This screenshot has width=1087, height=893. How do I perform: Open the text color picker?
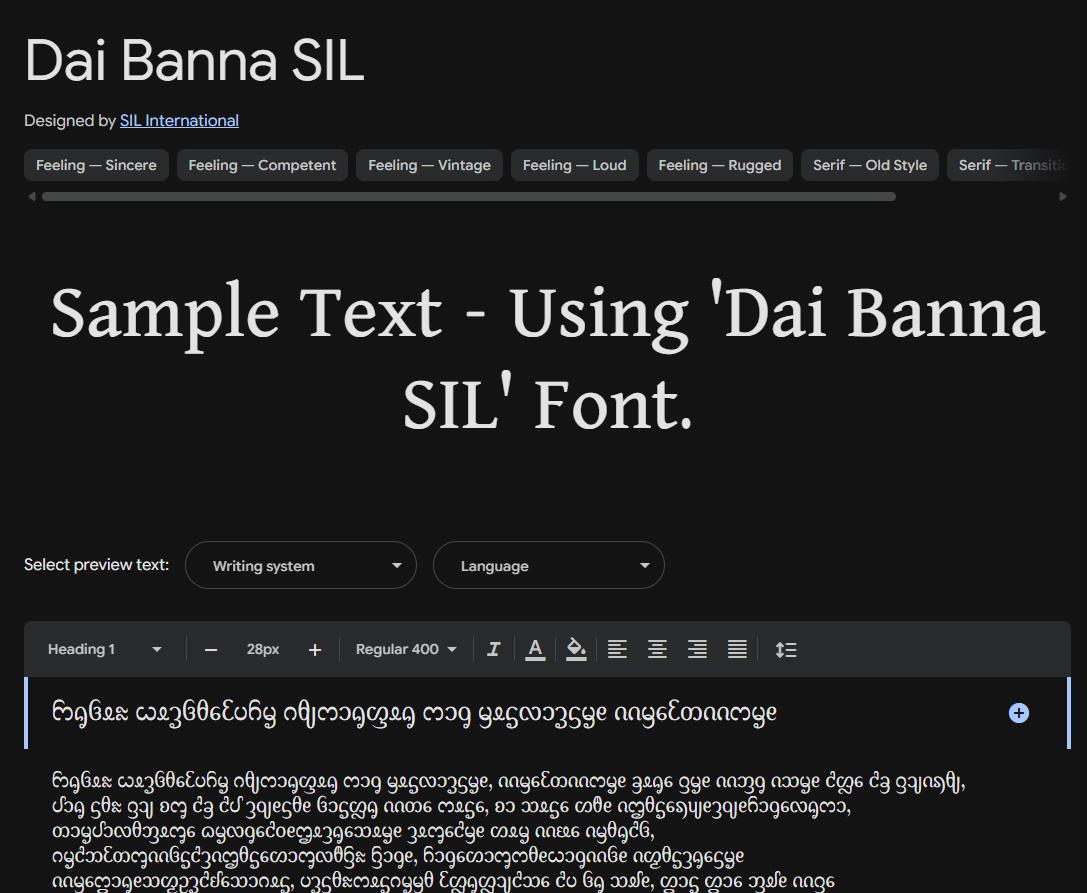[x=534, y=650]
